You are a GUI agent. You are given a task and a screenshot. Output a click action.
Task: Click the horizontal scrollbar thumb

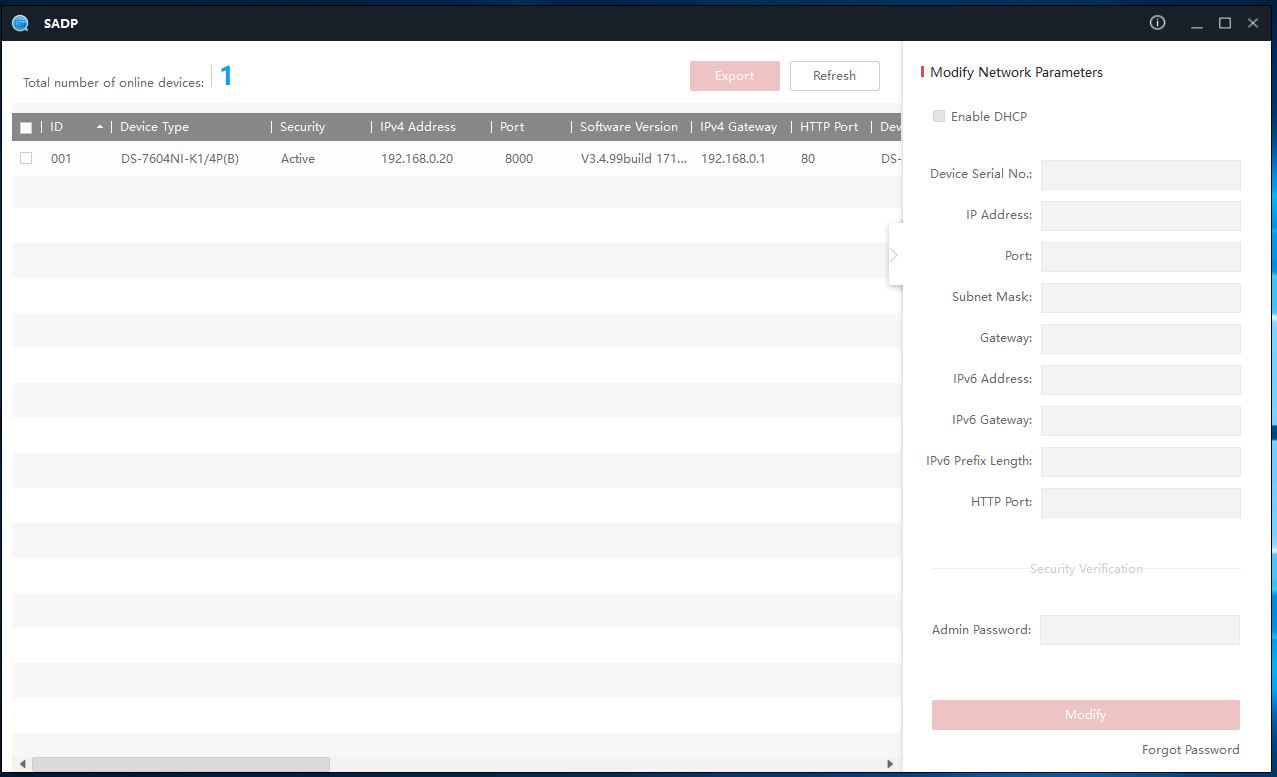point(180,765)
